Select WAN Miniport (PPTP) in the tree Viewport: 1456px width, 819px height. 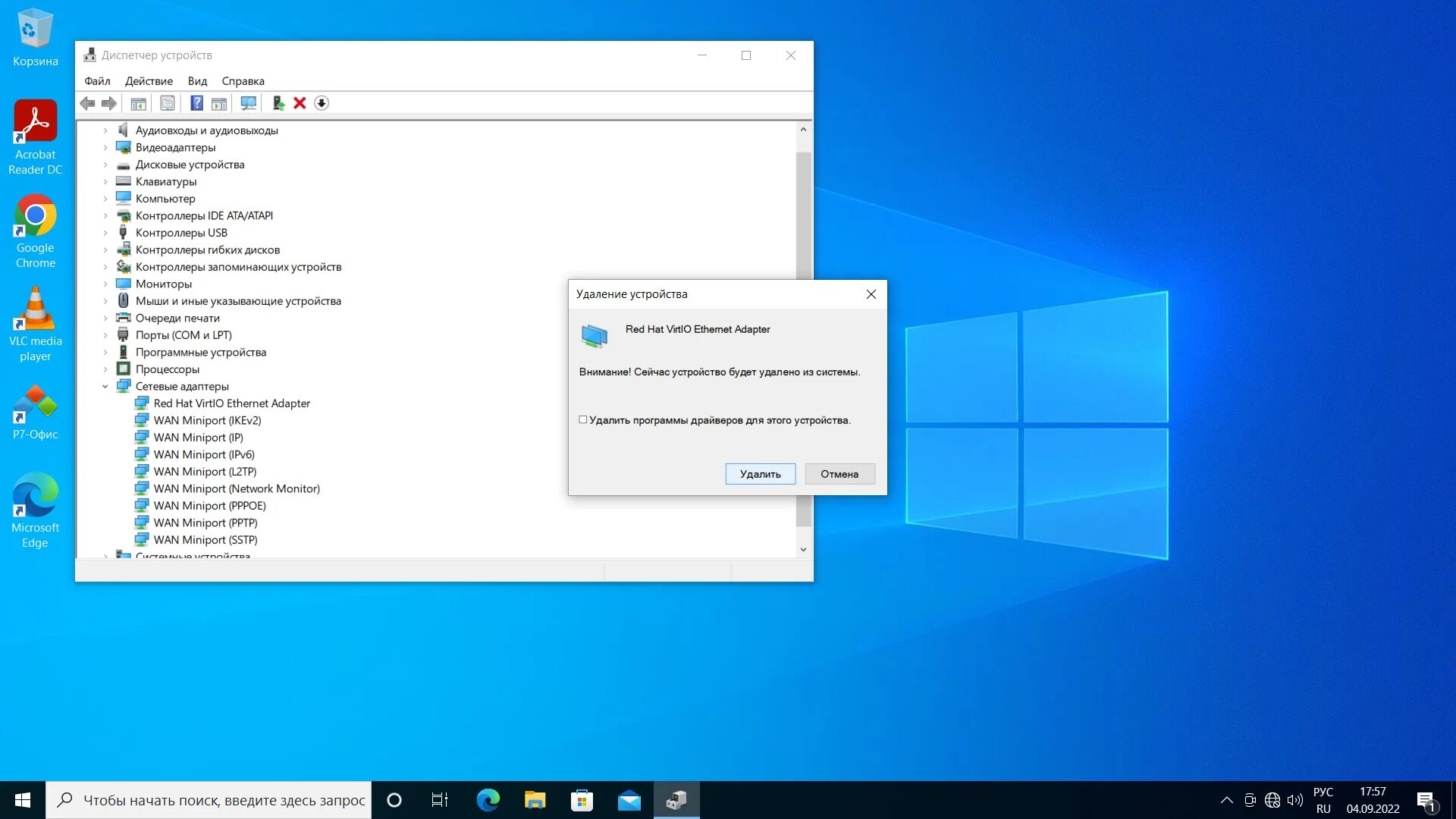point(205,522)
